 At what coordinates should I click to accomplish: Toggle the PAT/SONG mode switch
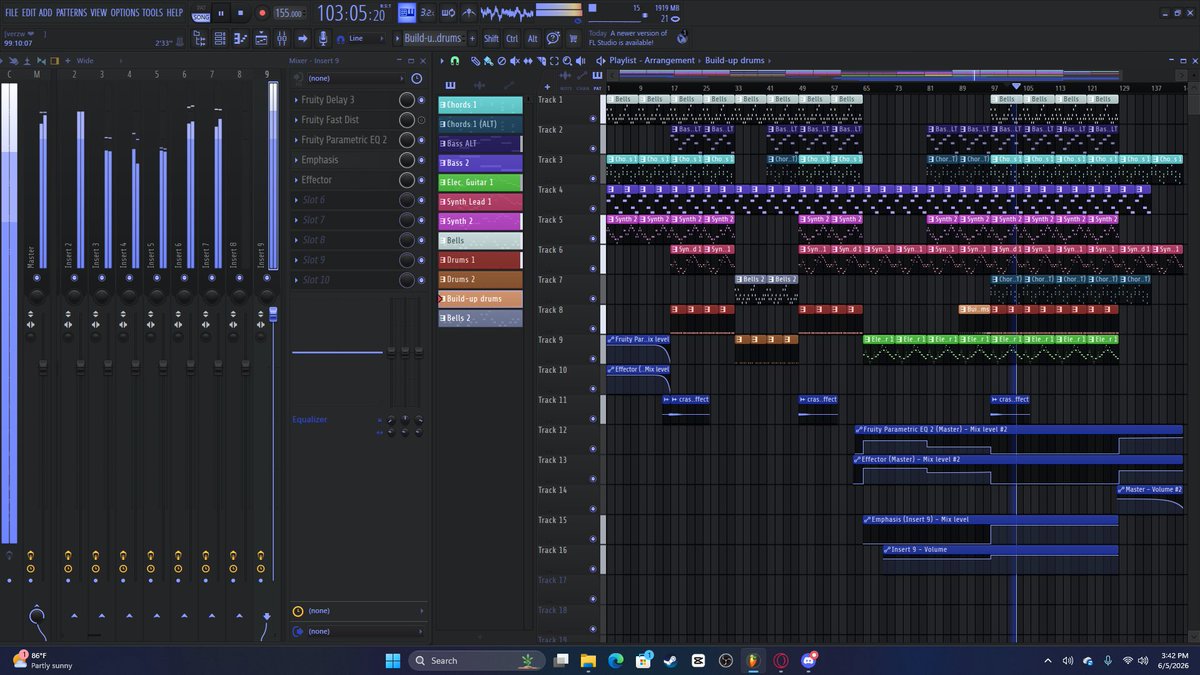(201, 13)
